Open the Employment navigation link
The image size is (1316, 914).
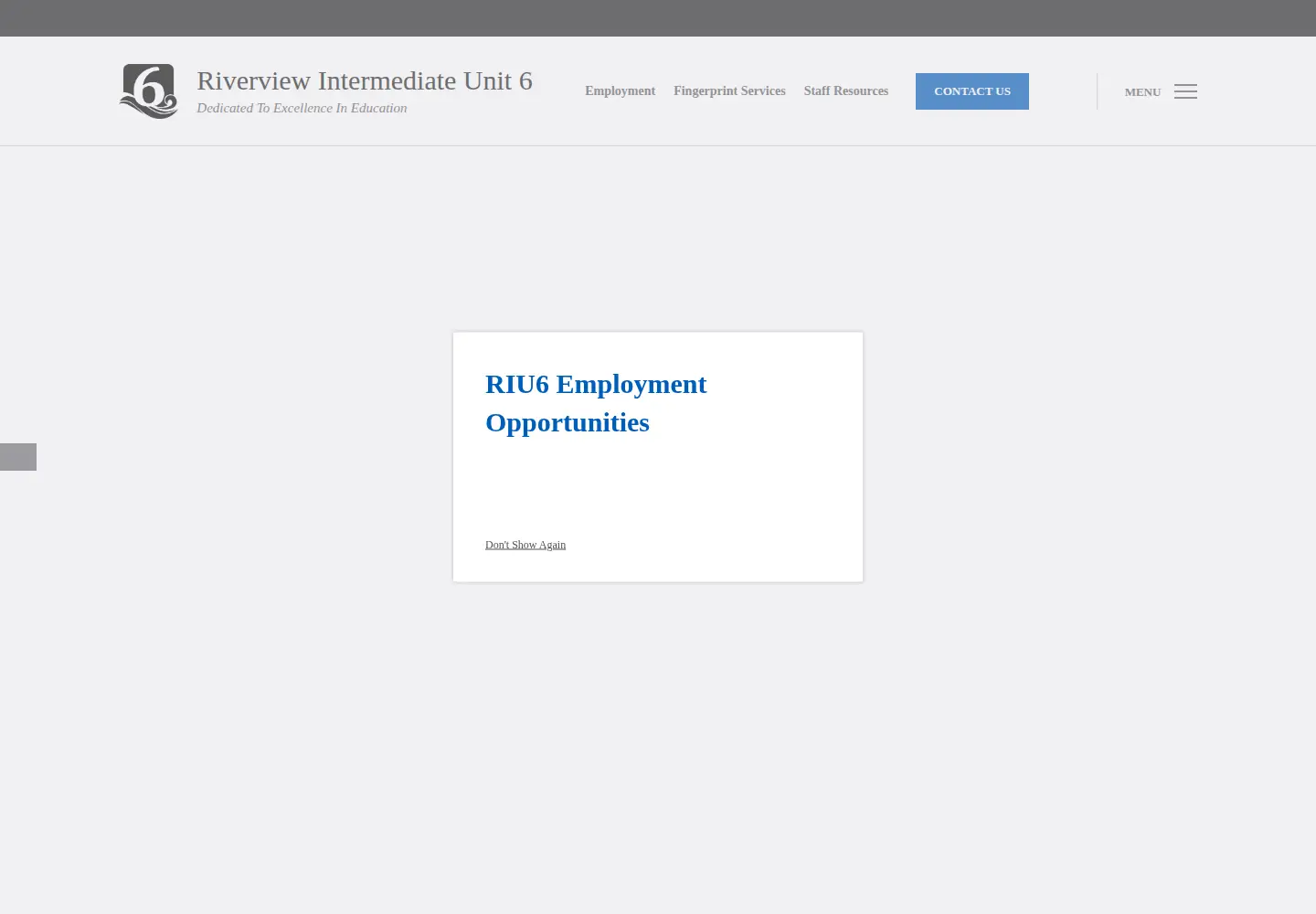tap(620, 90)
